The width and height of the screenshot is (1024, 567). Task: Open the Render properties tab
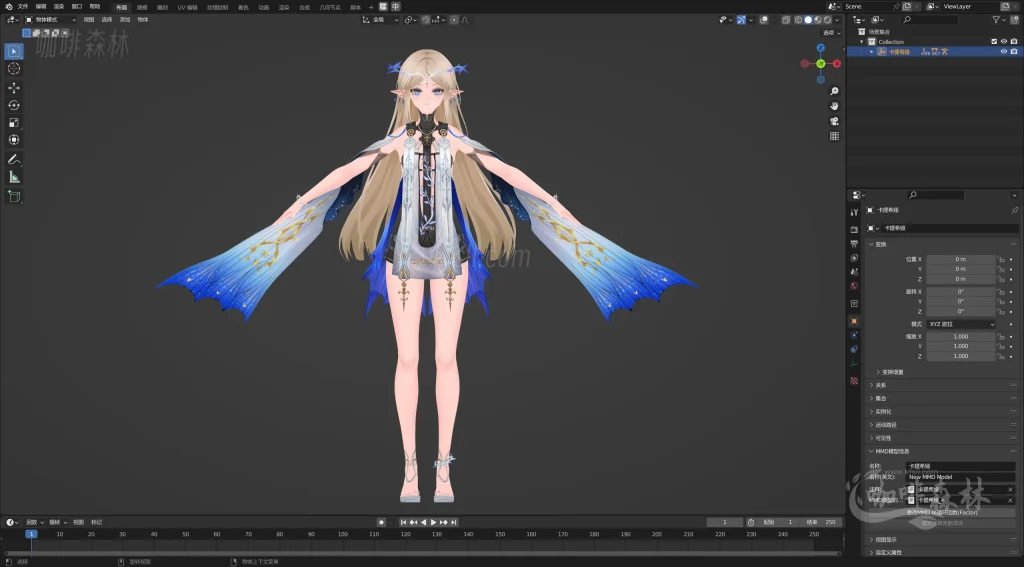854,229
